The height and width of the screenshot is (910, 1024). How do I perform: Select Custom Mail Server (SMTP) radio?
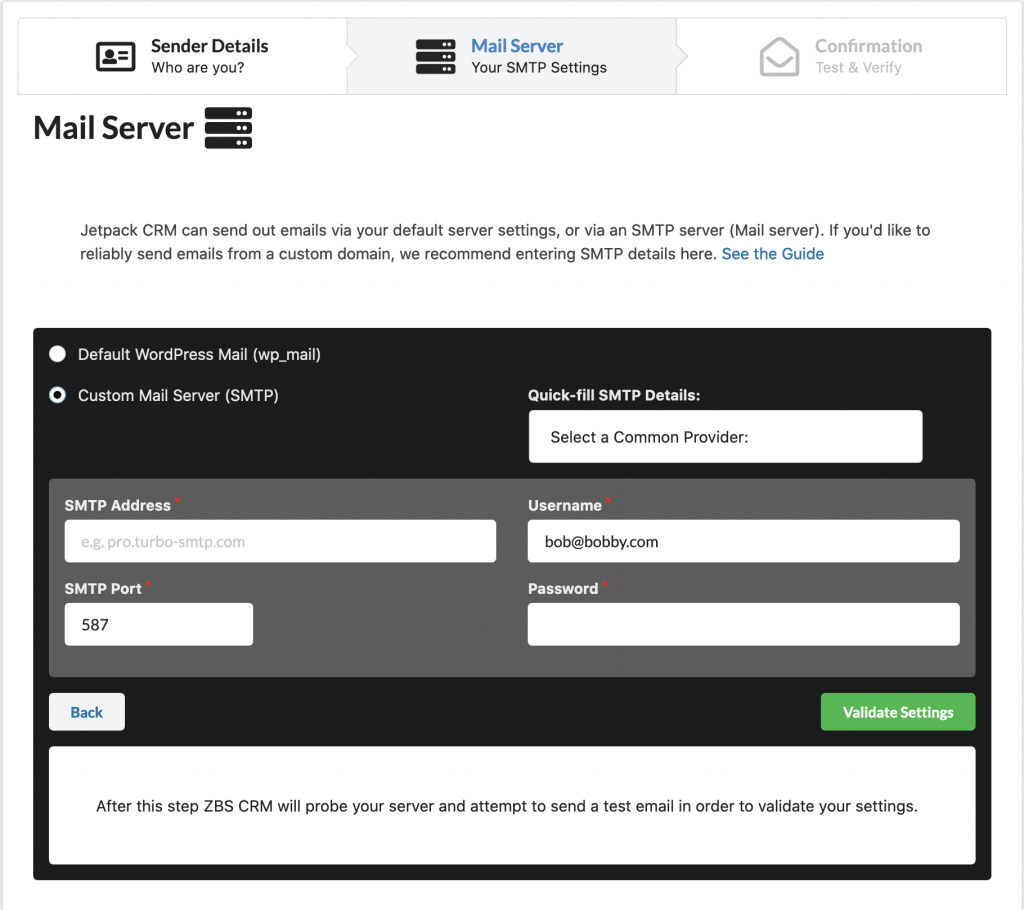point(57,395)
